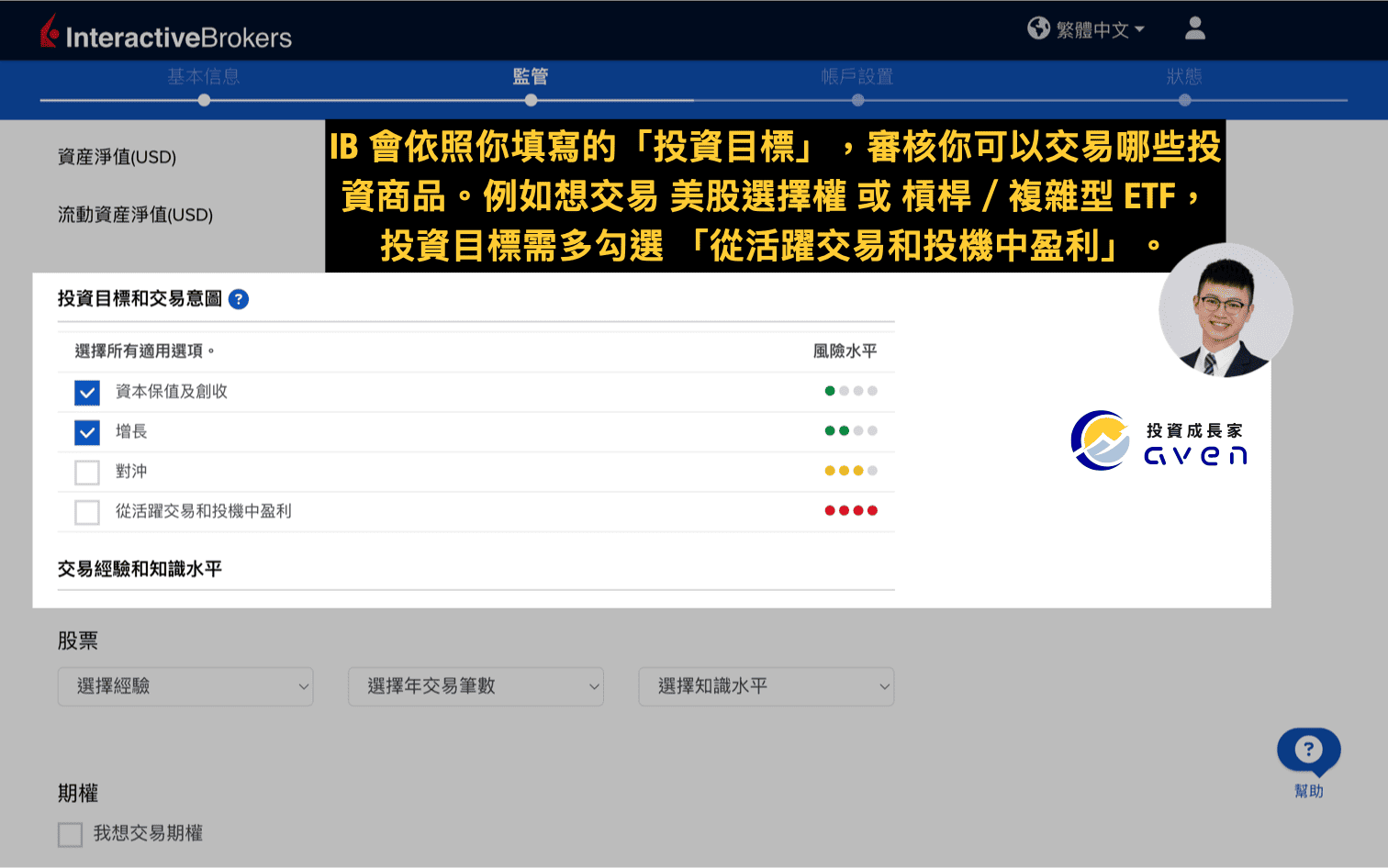The image size is (1388, 868).
Task: Click the 監管 step progress dot
Action: 531,99
